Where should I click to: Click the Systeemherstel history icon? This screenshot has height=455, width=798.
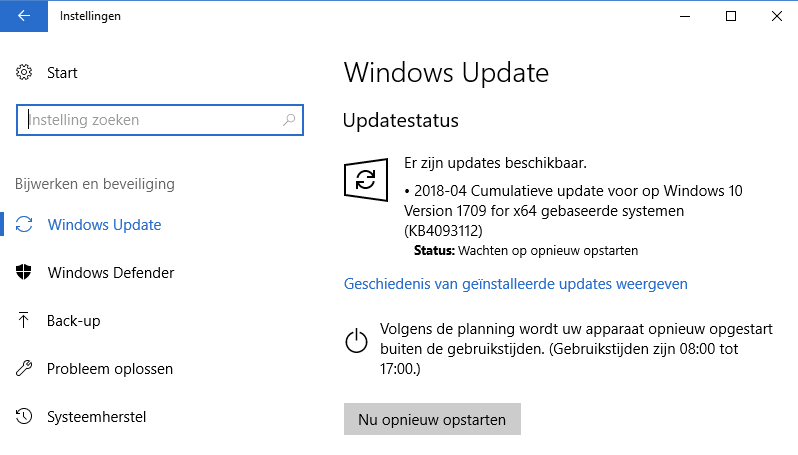click(25, 417)
